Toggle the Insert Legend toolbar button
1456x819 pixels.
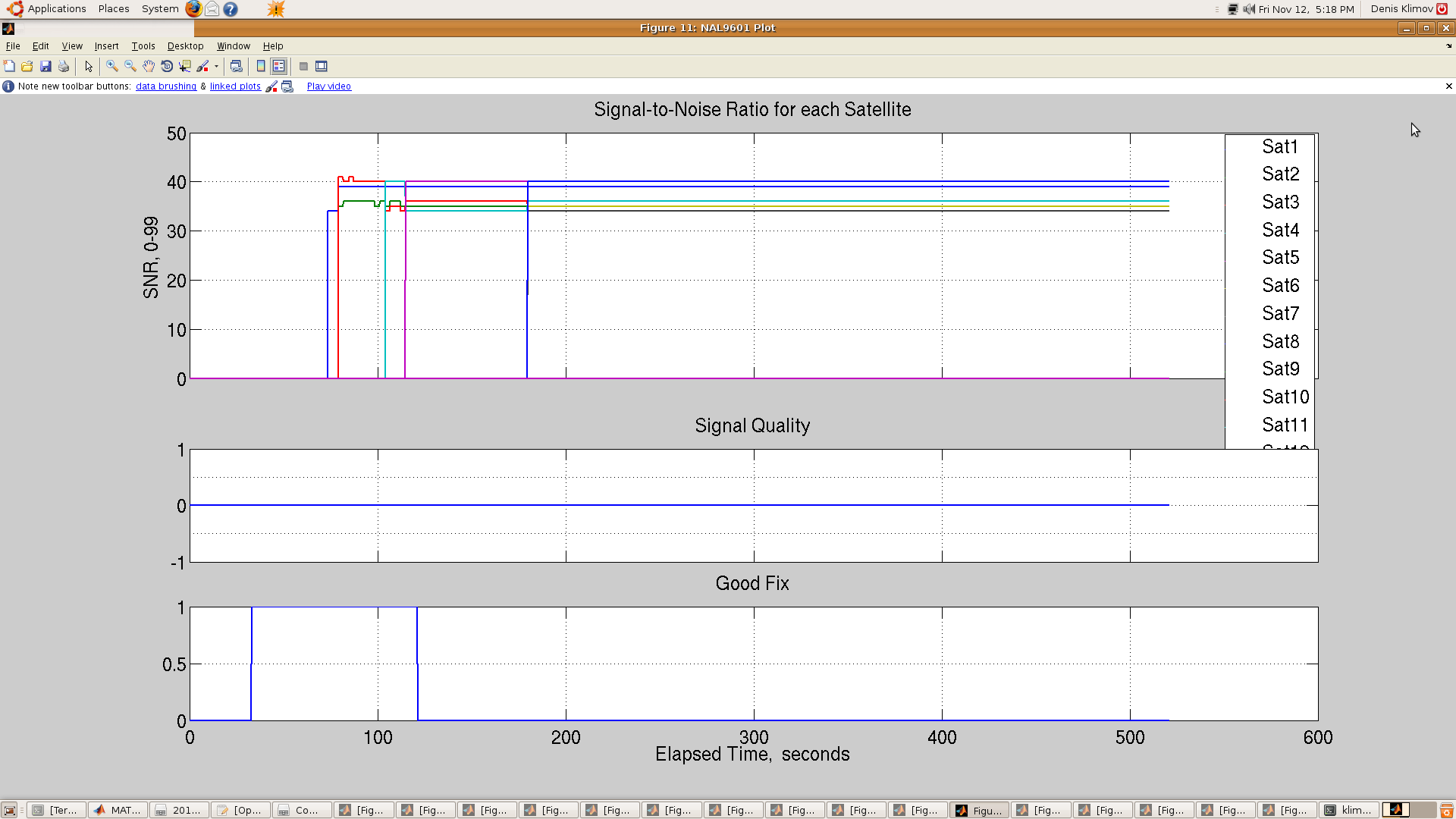279,67
